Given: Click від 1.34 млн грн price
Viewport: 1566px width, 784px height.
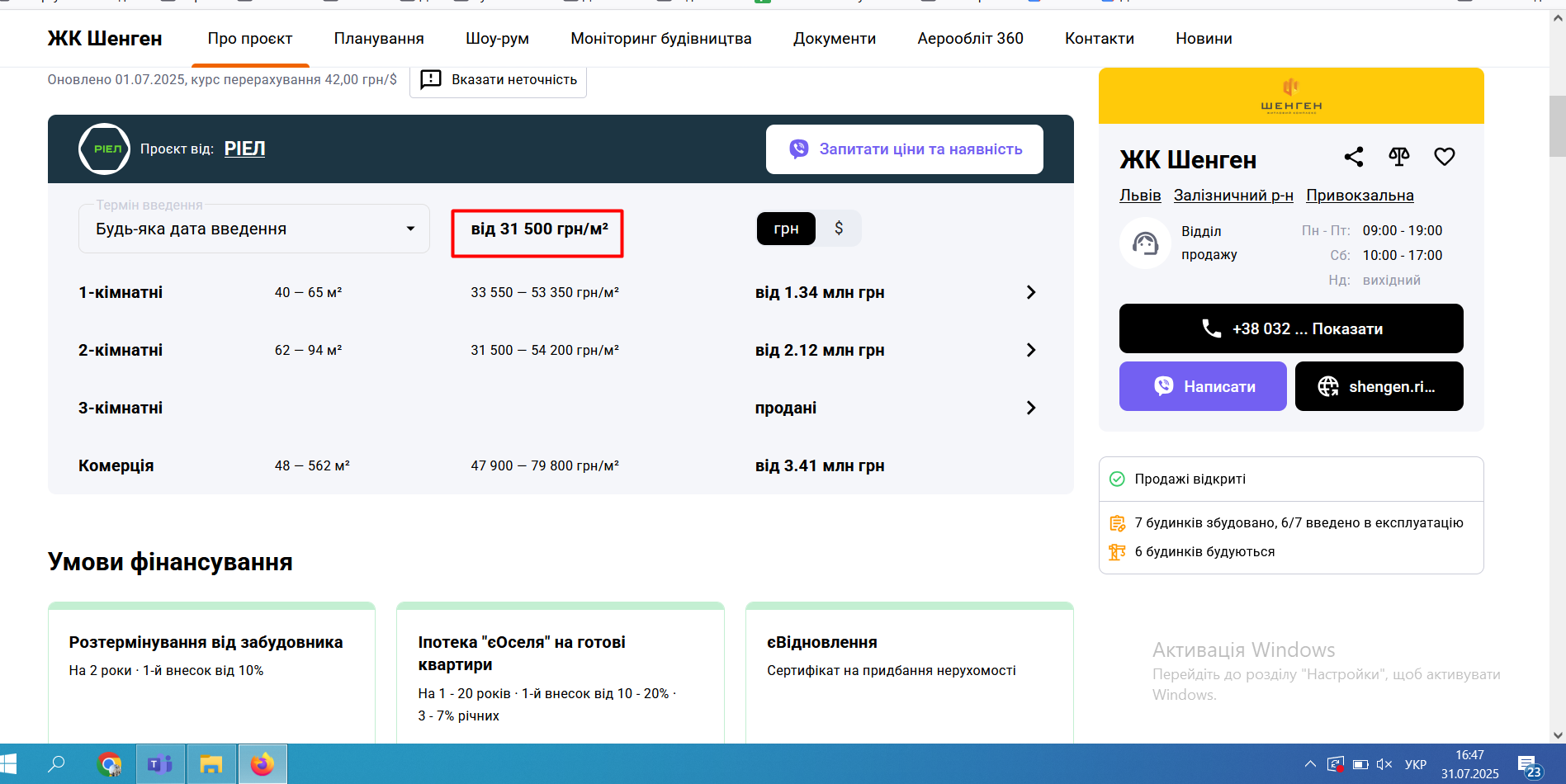Looking at the screenshot, I should pos(820,292).
